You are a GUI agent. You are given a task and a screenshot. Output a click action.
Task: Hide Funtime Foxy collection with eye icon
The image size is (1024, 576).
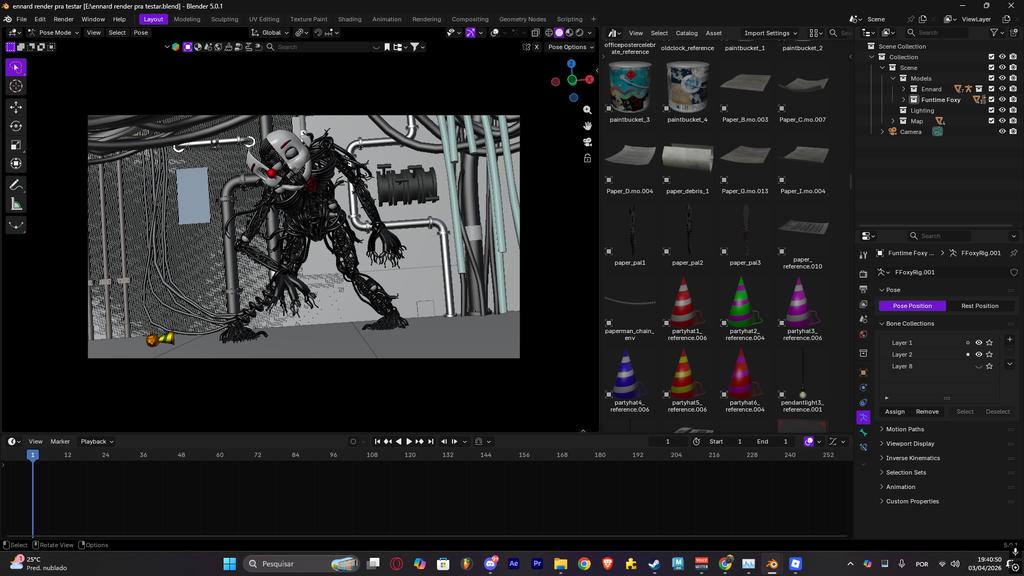pyautogui.click(x=1002, y=99)
